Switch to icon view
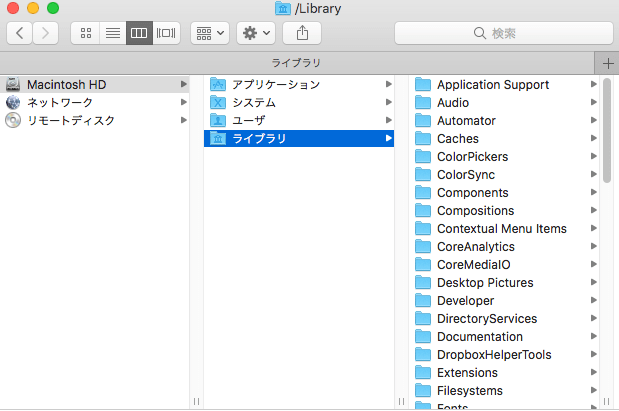Screen dimensions: 619x411 [x=86, y=33]
